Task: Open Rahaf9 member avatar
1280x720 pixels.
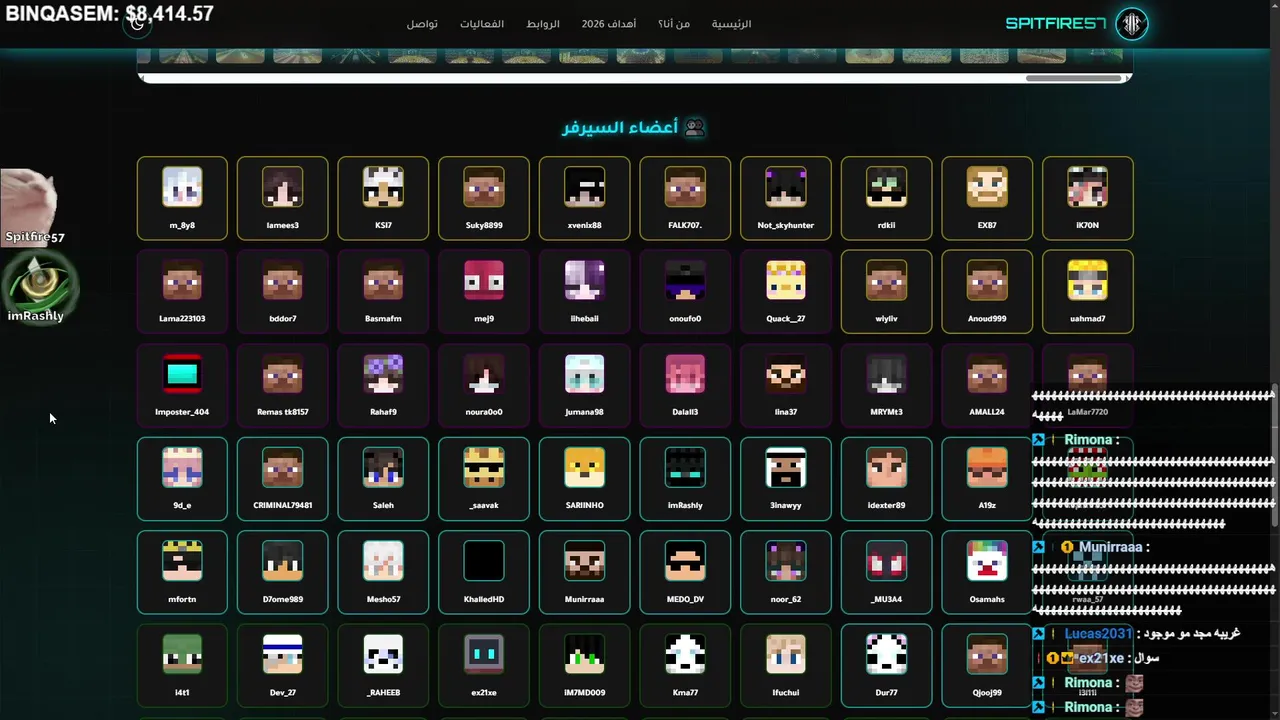Action: coord(383,374)
